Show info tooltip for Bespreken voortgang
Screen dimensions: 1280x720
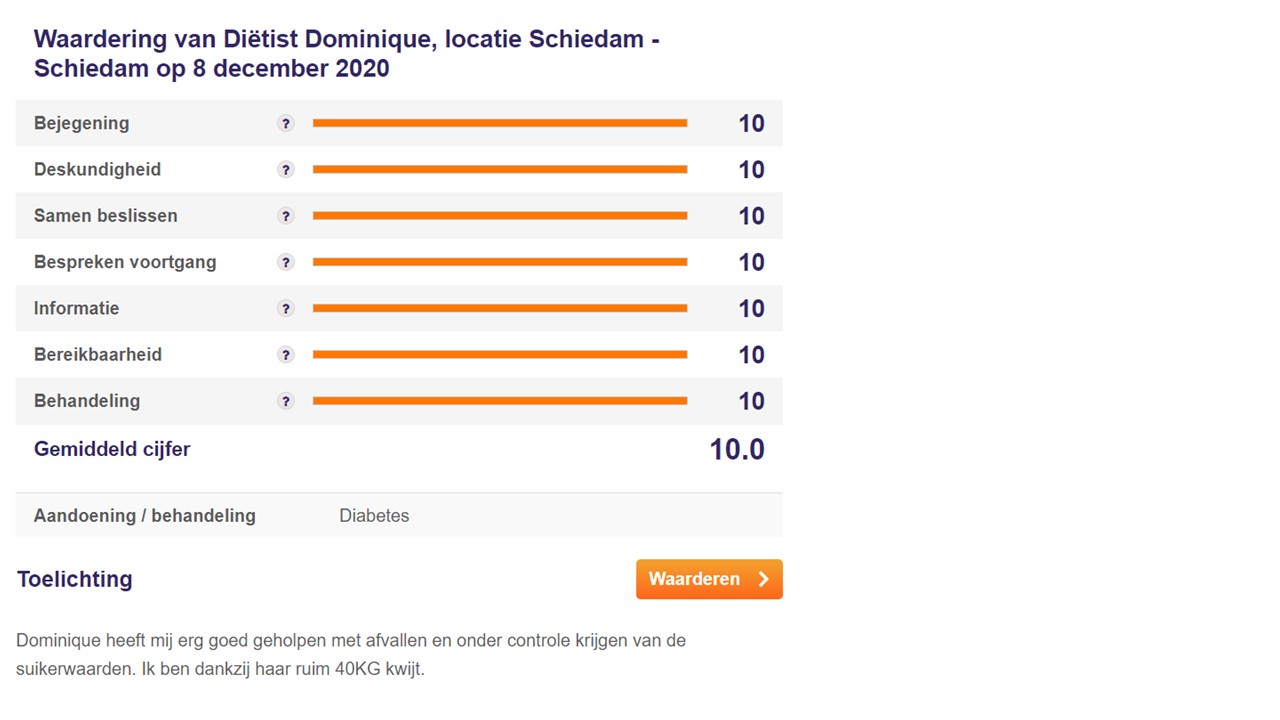[x=286, y=262]
